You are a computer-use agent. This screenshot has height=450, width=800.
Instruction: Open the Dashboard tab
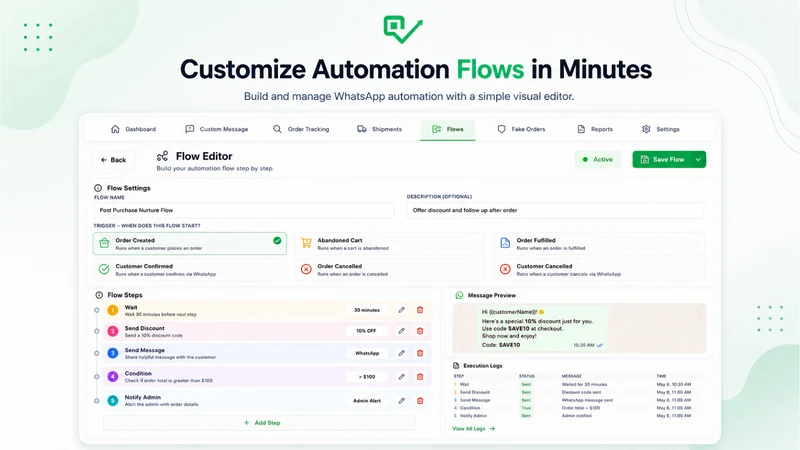tap(133, 129)
